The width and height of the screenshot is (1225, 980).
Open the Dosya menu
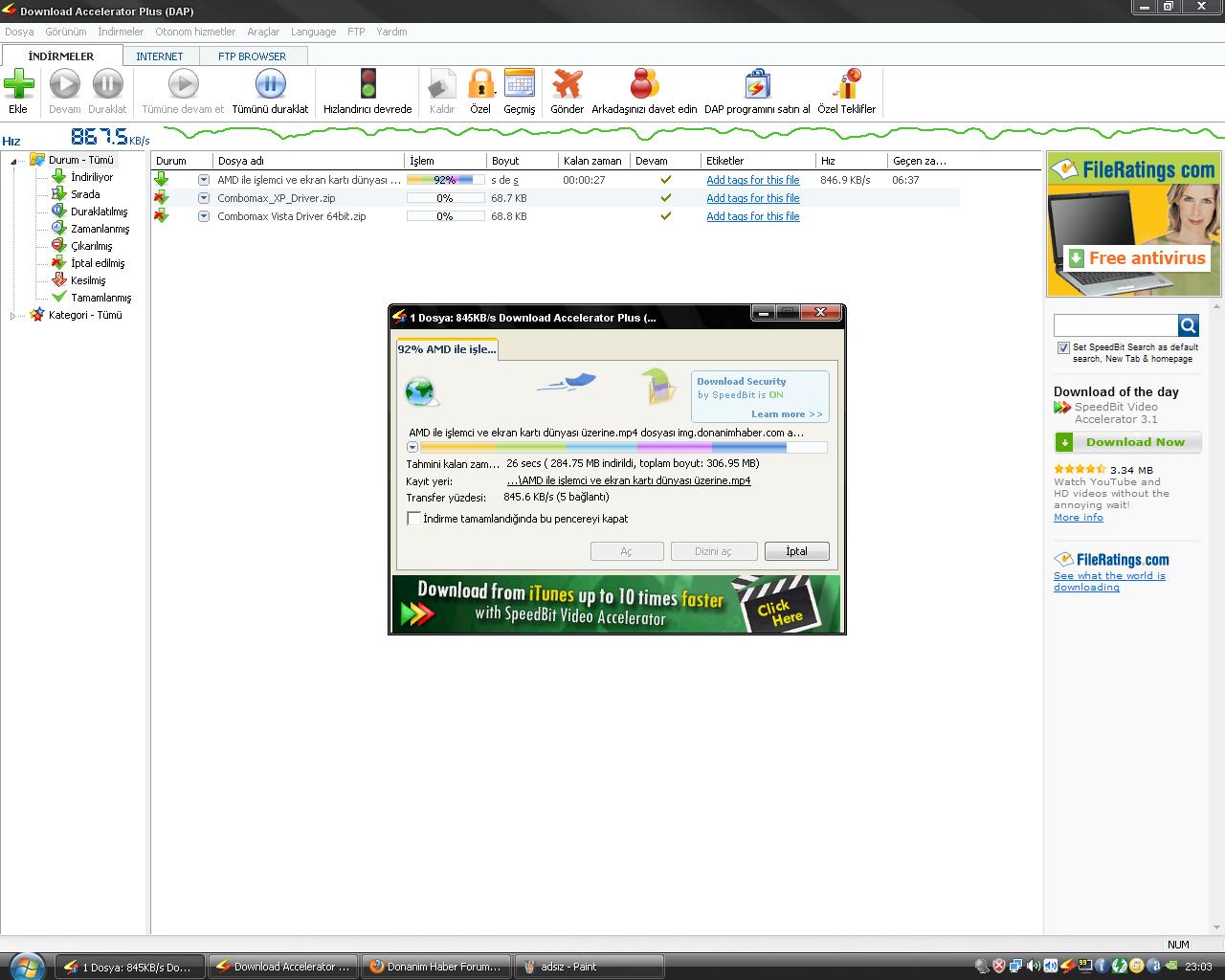(19, 32)
